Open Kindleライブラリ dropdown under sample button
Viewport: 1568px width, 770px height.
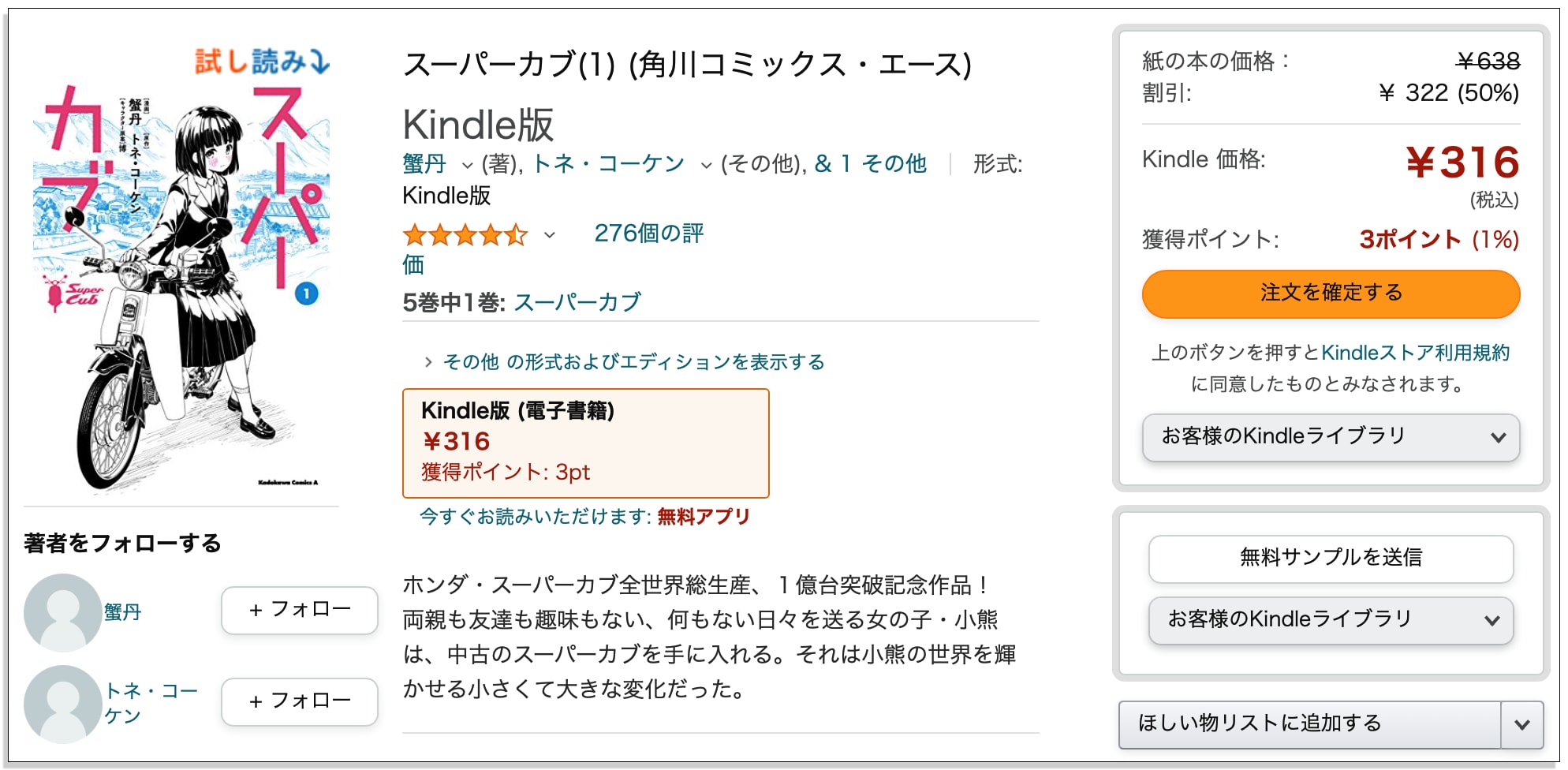pos(1331,620)
